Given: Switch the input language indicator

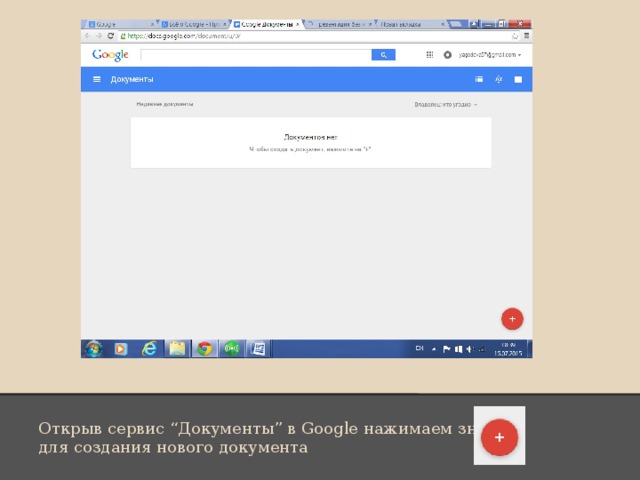Looking at the screenshot, I should coord(419,349).
